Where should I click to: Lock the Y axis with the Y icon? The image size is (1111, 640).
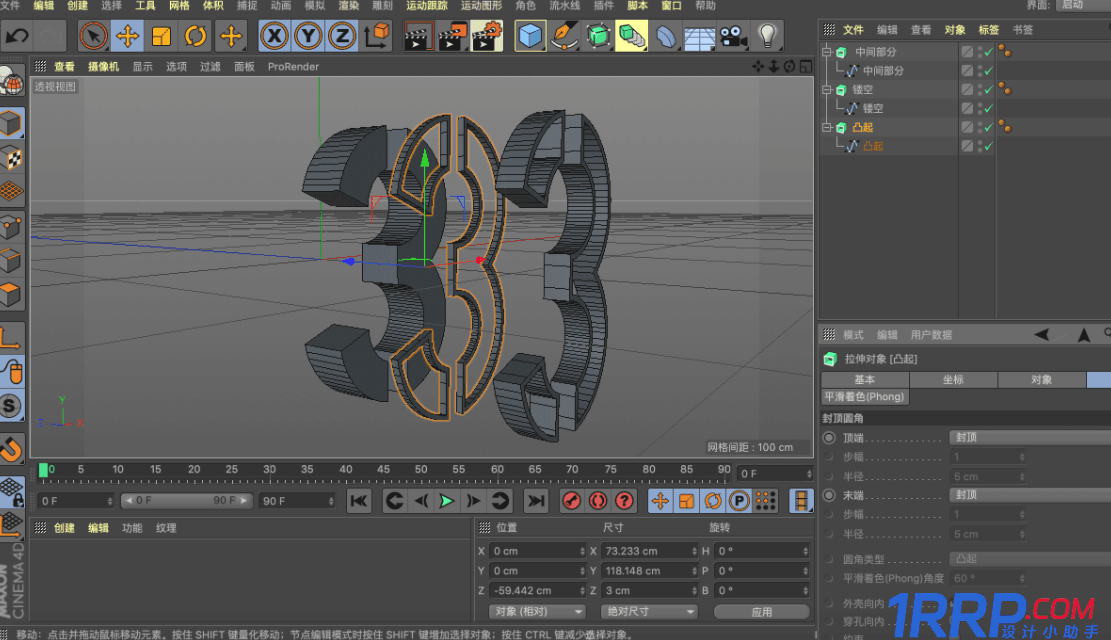coord(308,37)
